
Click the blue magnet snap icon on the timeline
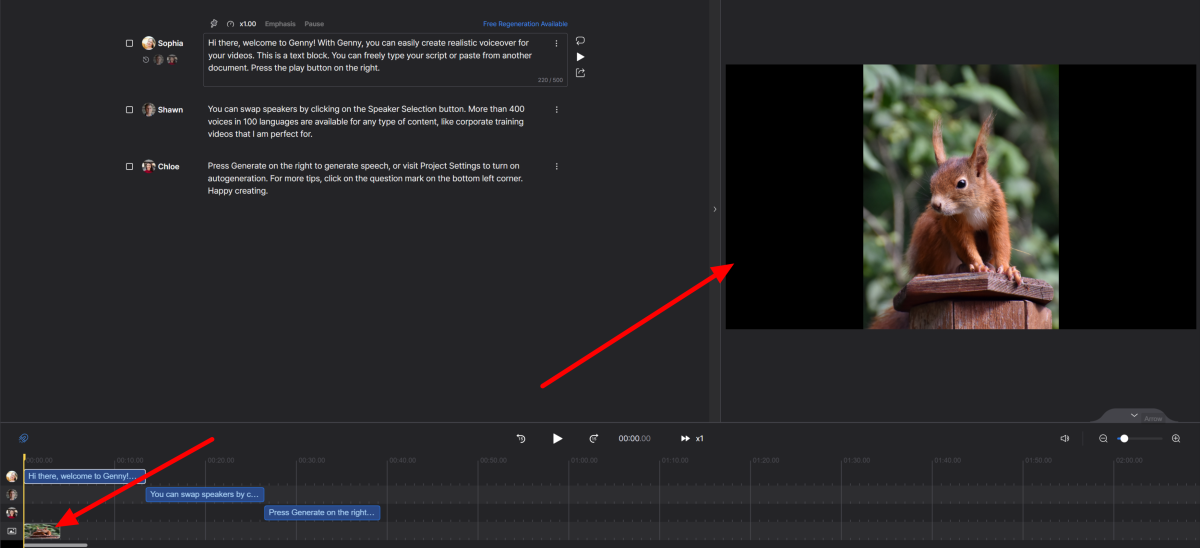[23, 438]
